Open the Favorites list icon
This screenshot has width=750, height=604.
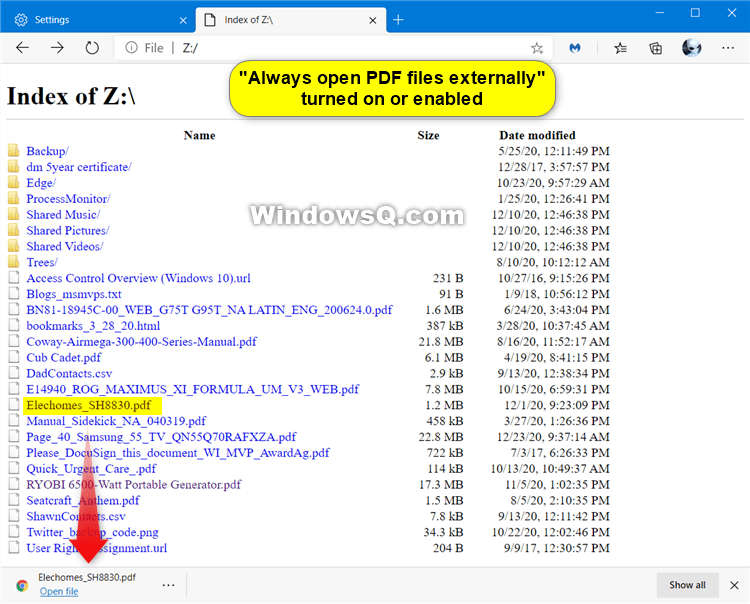620,48
